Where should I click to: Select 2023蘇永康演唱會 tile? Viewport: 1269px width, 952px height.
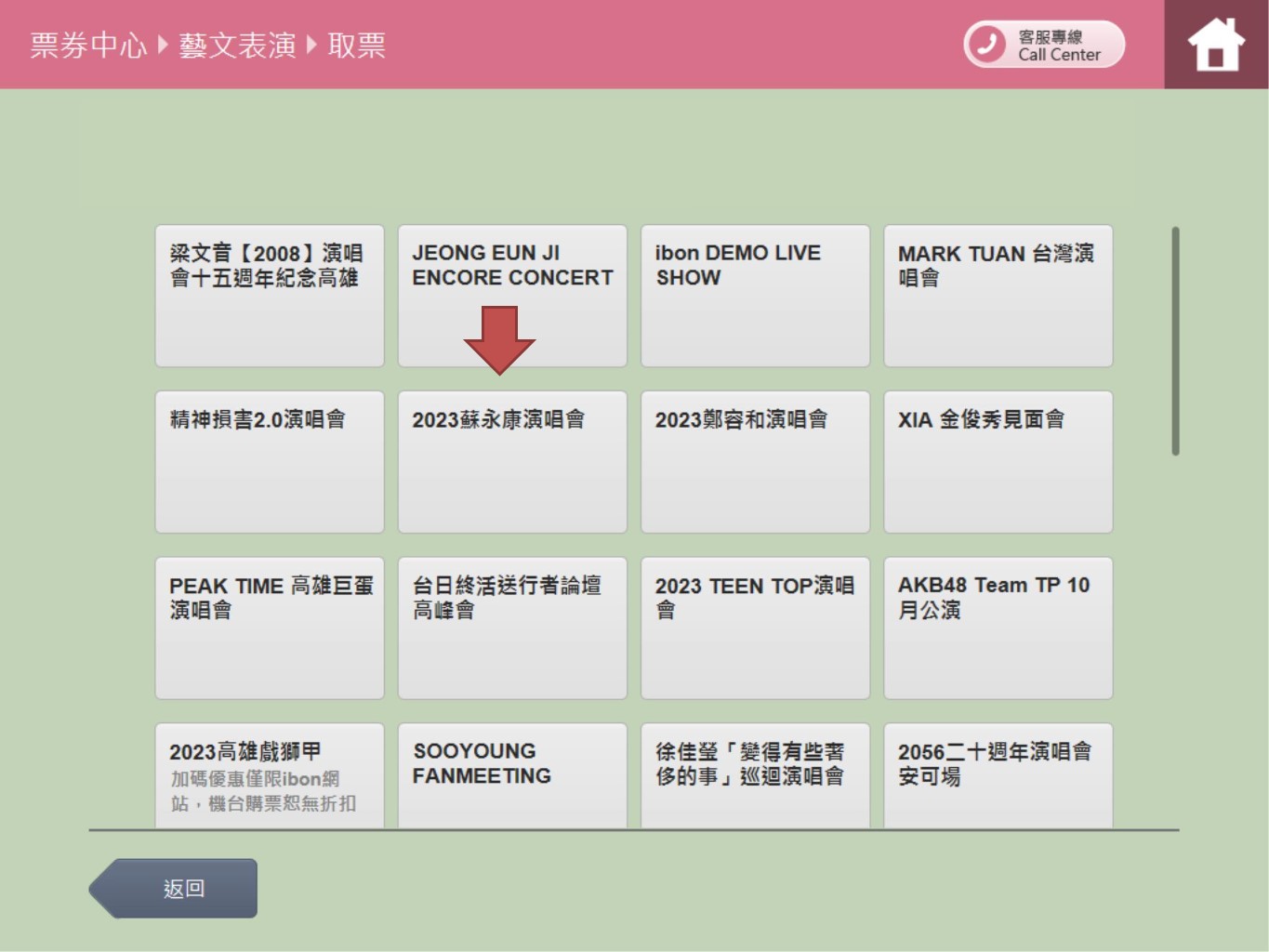[512, 462]
